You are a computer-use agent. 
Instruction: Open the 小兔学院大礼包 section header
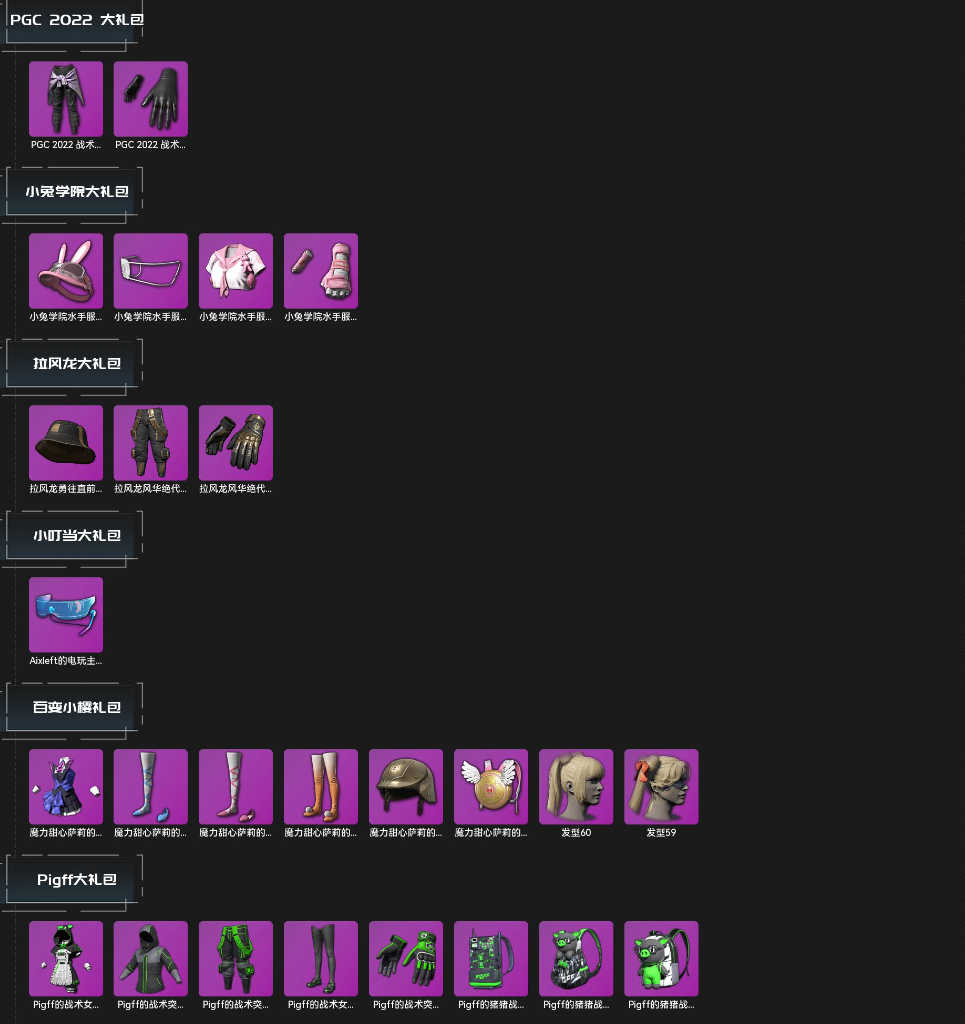pos(74,191)
